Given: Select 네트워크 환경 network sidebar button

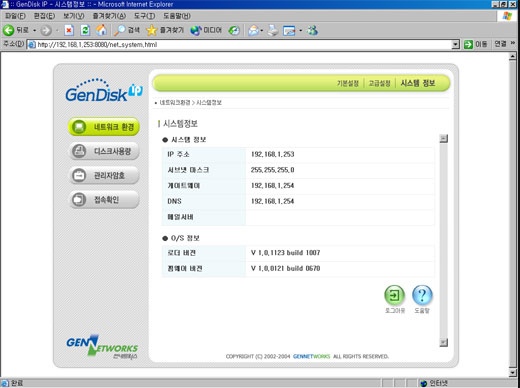Looking at the screenshot, I should tap(104, 127).
